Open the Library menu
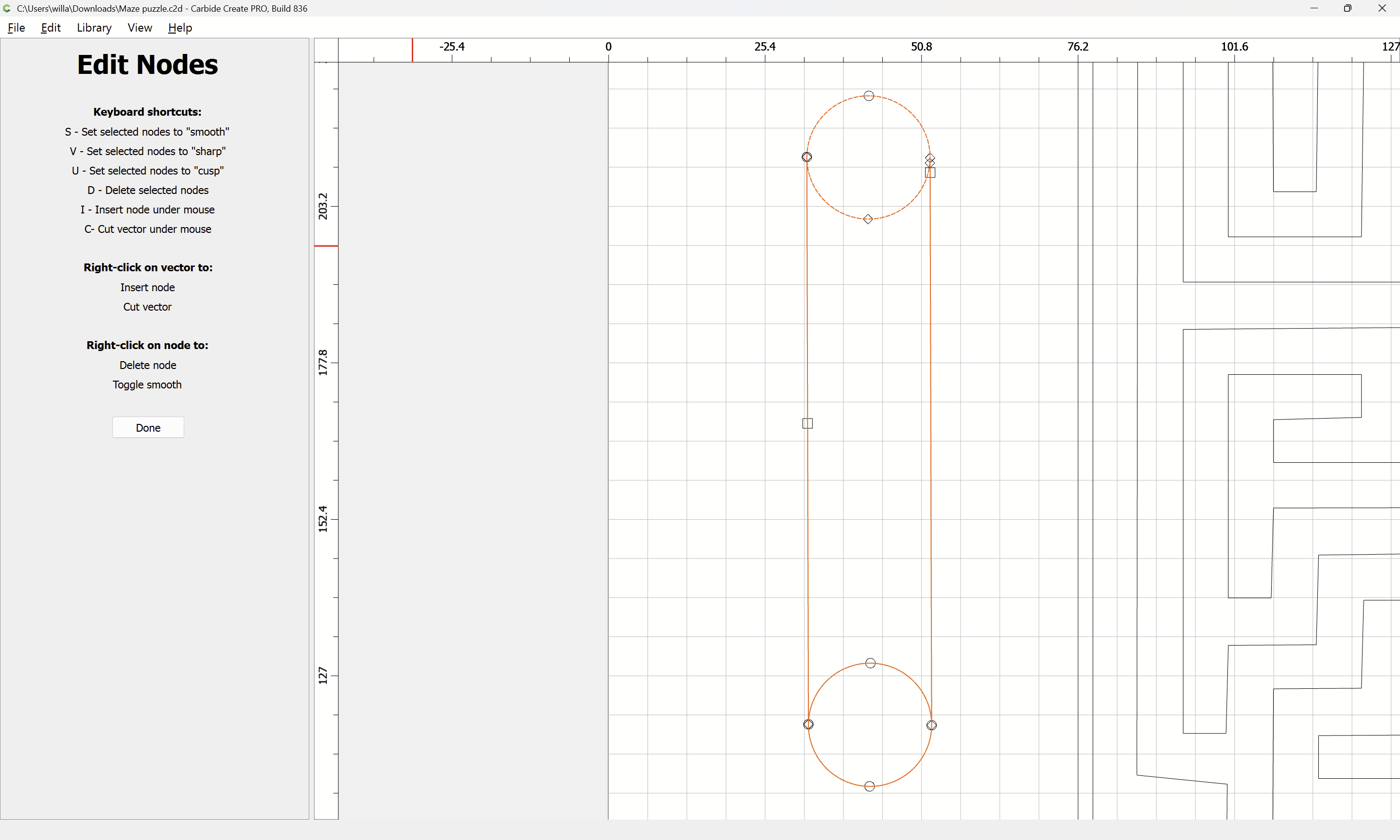 tap(94, 28)
